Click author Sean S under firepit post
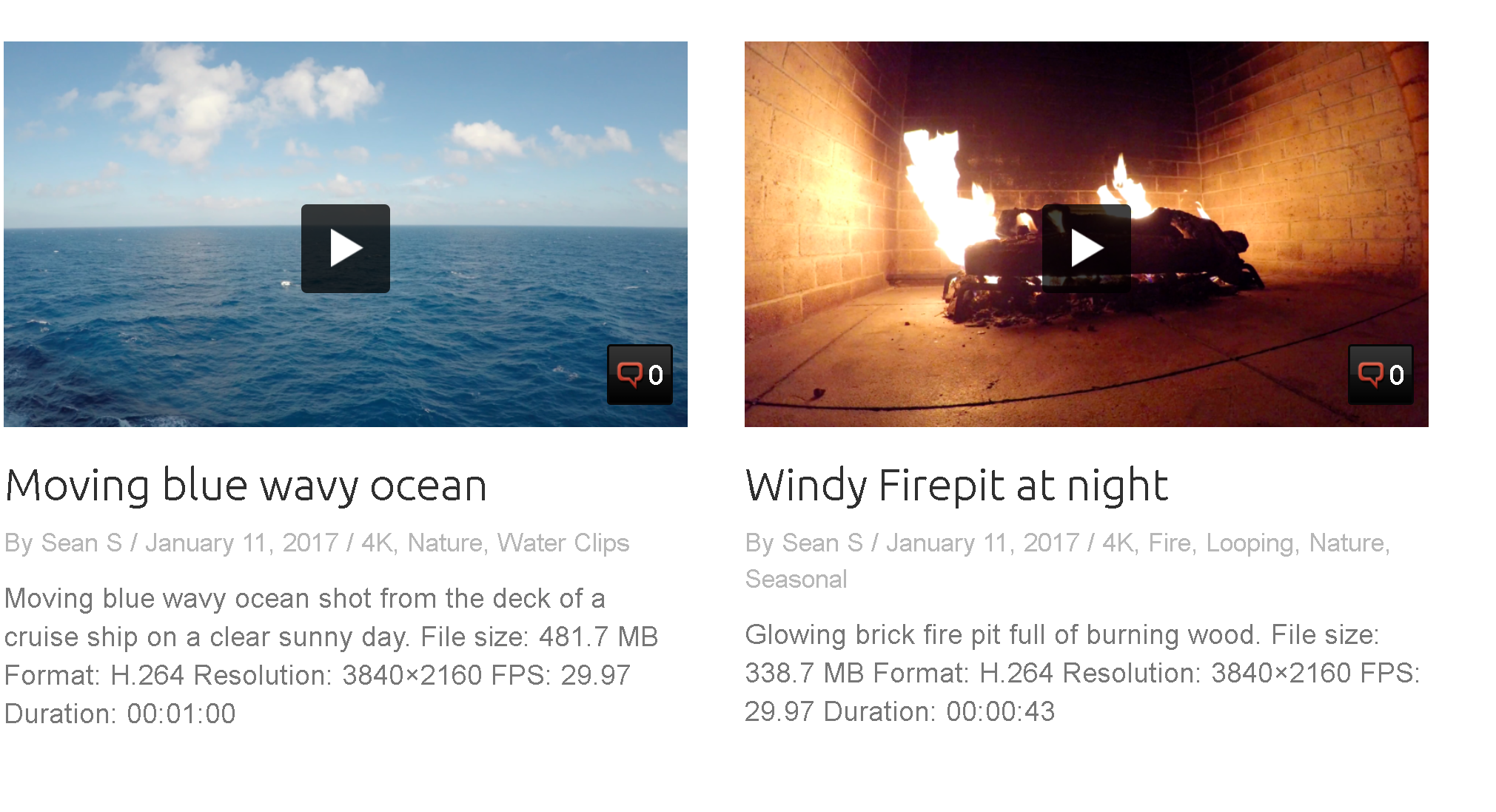The width and height of the screenshot is (1496, 812). [x=822, y=543]
